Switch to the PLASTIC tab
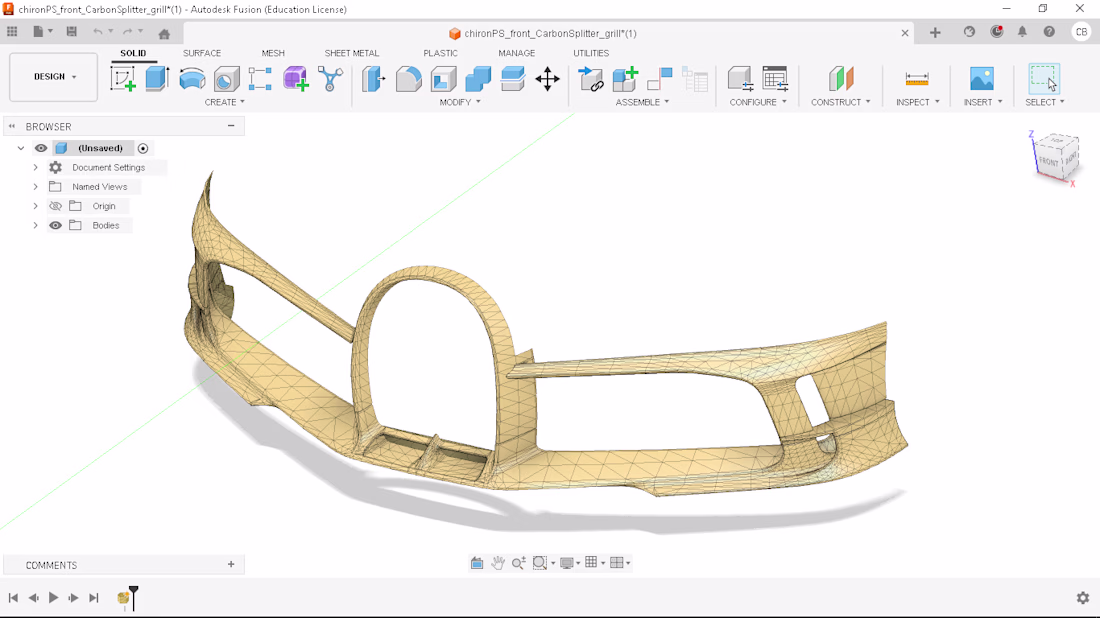 (x=441, y=53)
